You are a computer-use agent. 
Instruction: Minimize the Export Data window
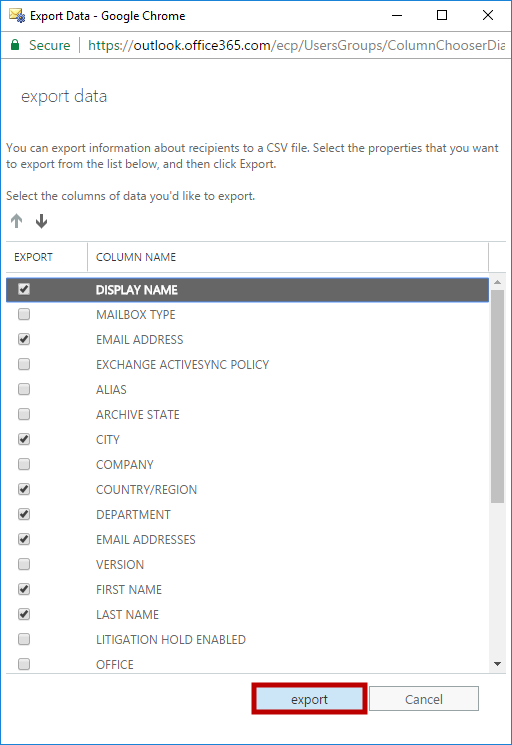click(397, 15)
